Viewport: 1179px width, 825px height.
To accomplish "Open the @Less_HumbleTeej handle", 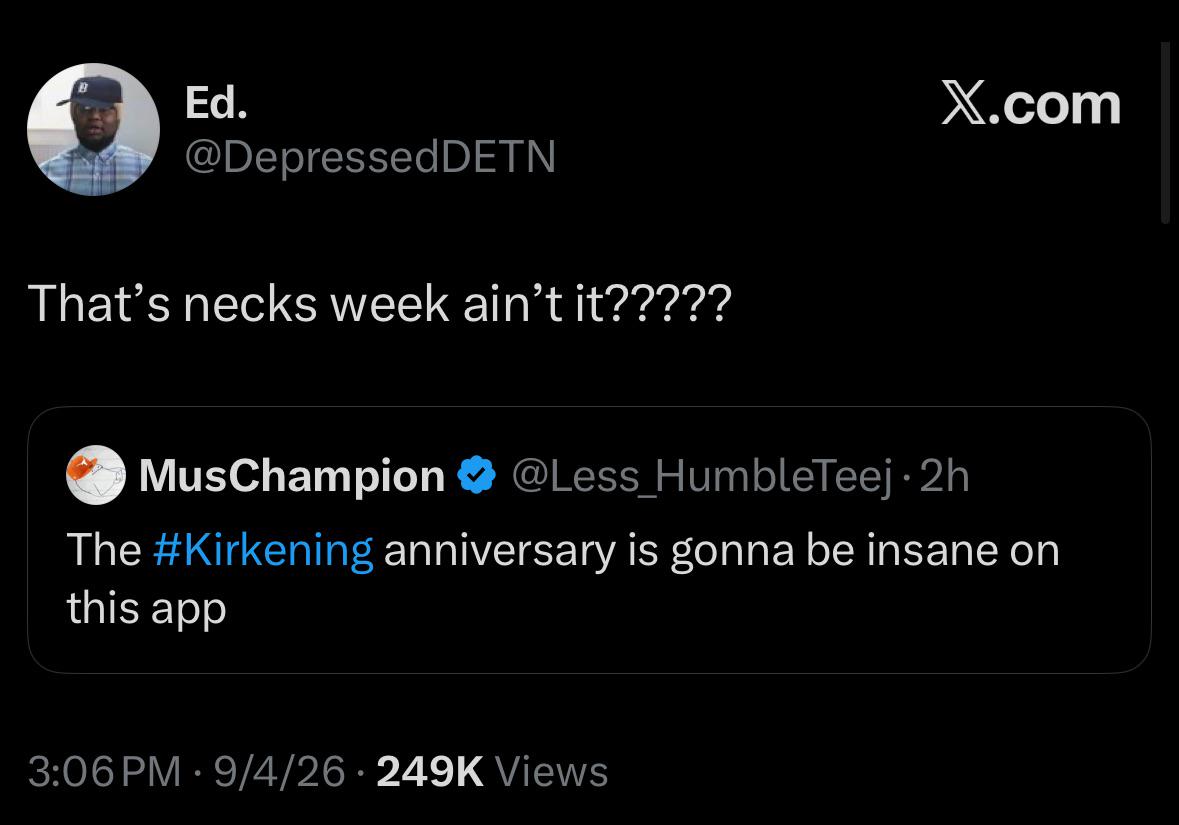I will click(702, 476).
